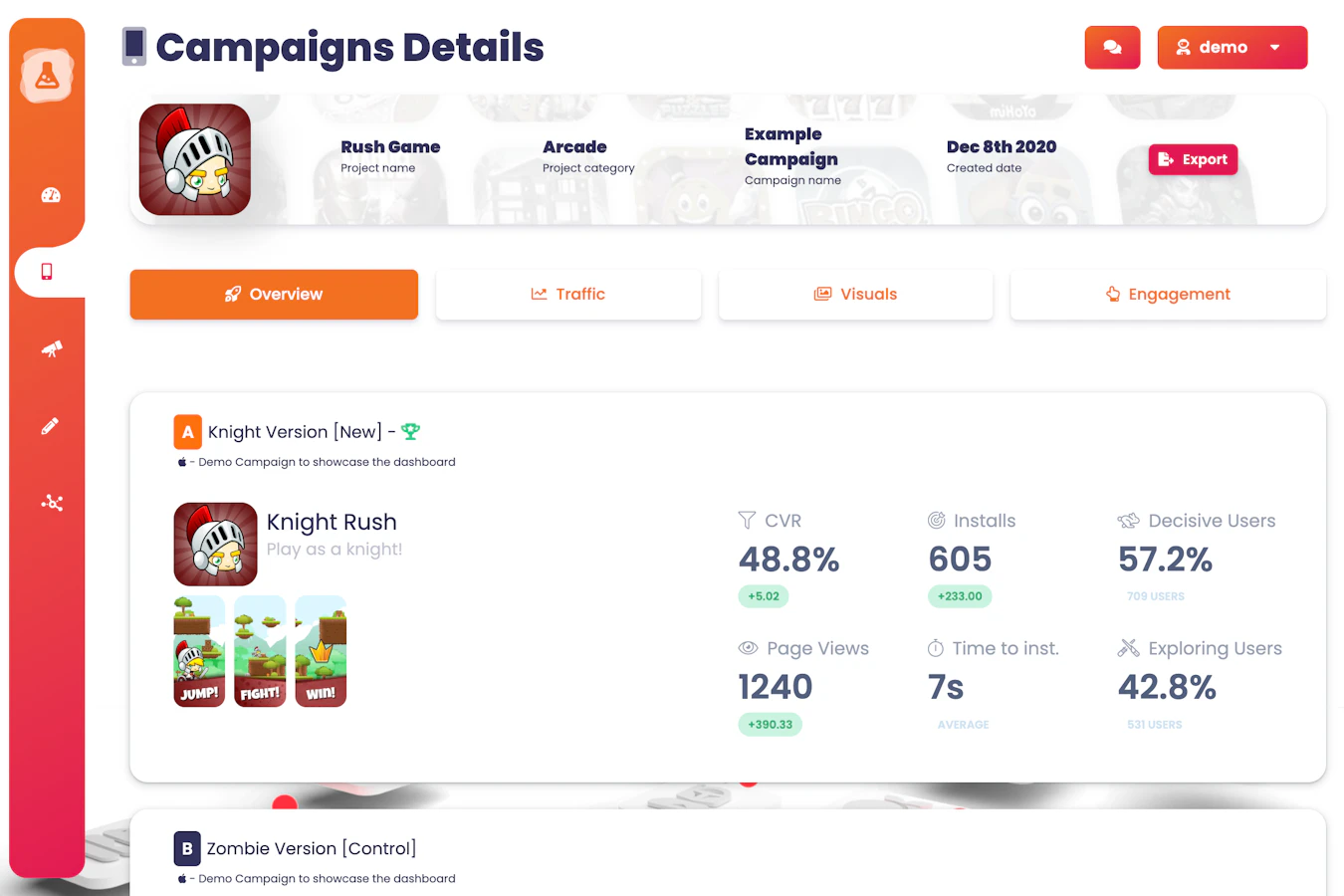Select the mobile phone icon in the sidebar
1344x896 pixels.
pyautogui.click(x=47, y=272)
